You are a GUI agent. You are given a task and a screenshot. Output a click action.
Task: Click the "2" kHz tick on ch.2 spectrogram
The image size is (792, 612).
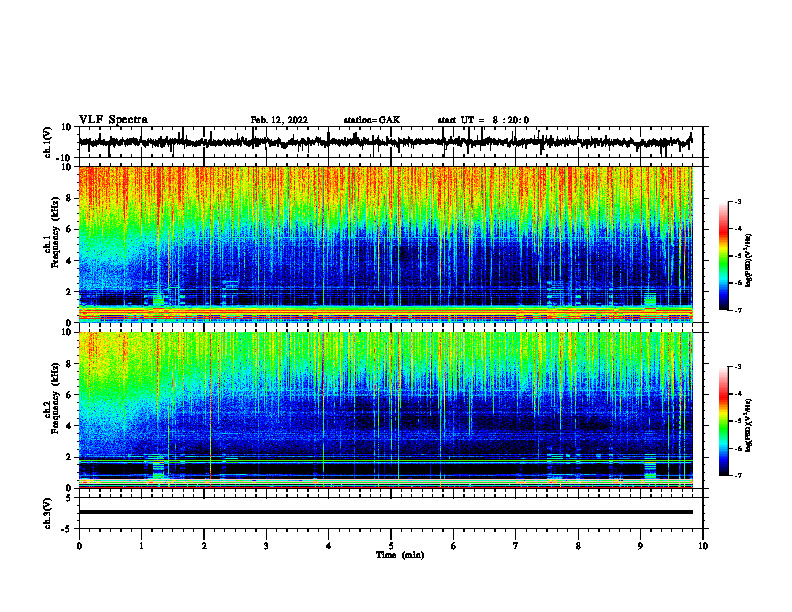(x=70, y=457)
